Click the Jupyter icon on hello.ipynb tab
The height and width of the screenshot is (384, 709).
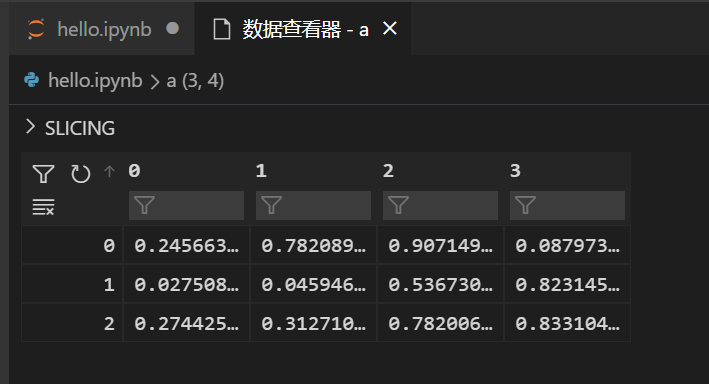pyautogui.click(x=36, y=29)
